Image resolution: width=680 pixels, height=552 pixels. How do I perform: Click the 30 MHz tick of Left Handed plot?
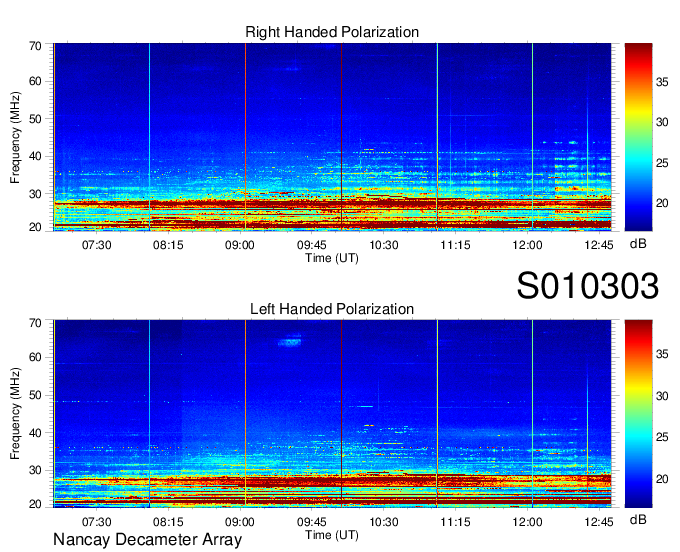click(35, 470)
